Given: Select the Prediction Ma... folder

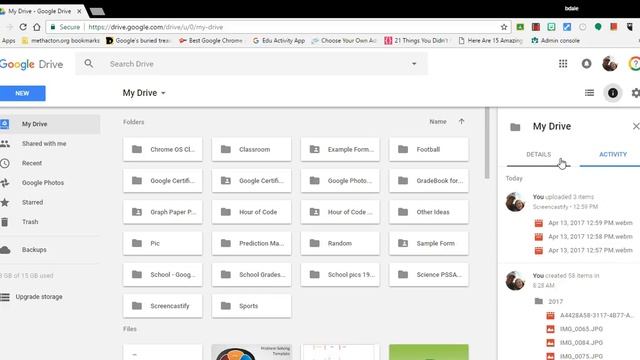Looking at the screenshot, I should point(251,243).
